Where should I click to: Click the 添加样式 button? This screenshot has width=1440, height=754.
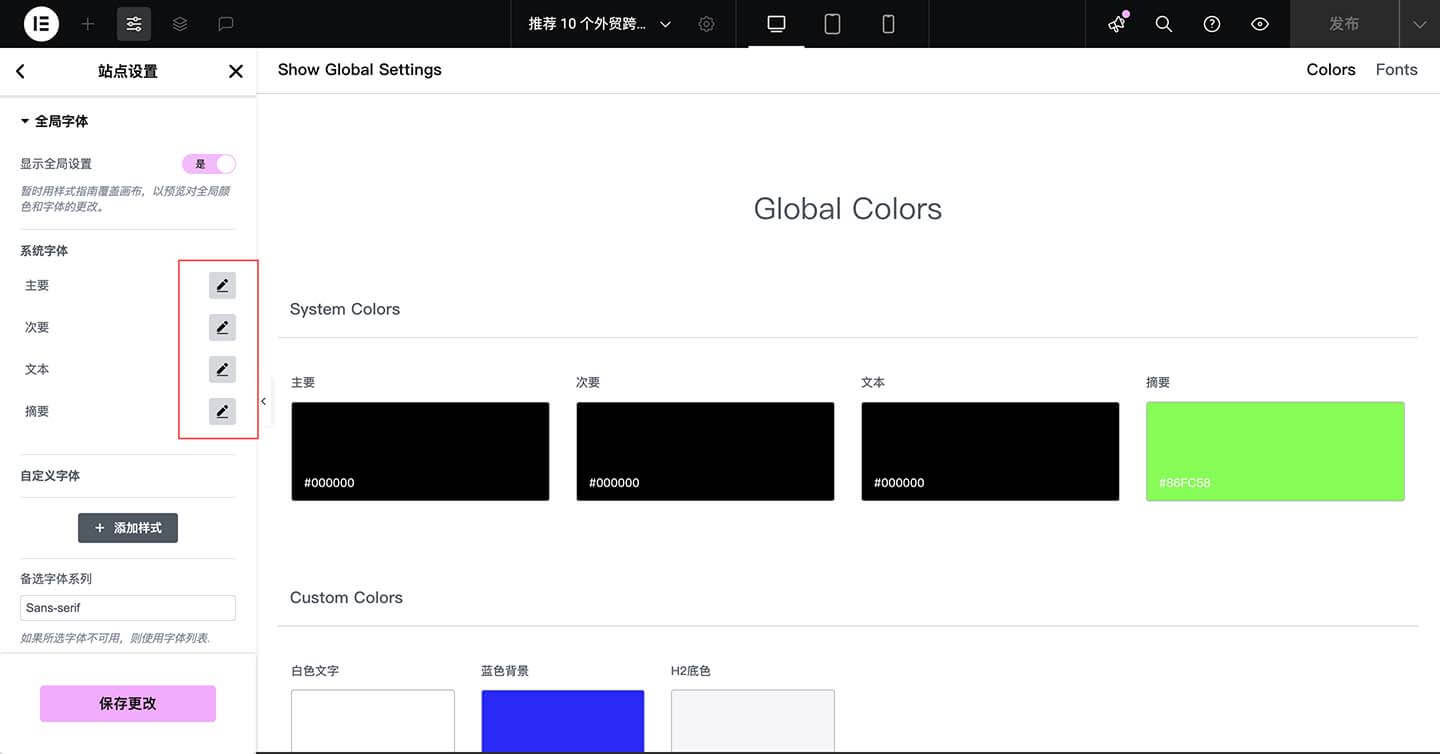[x=128, y=527]
